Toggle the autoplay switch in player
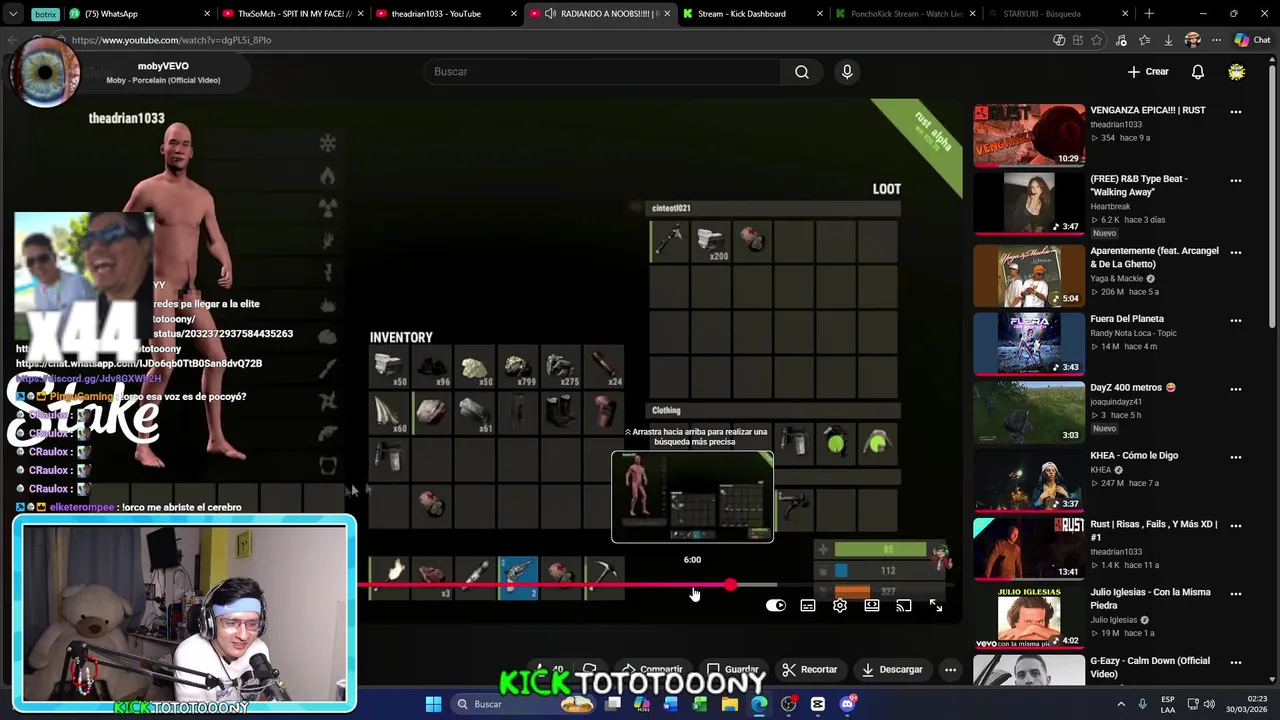 pos(776,606)
